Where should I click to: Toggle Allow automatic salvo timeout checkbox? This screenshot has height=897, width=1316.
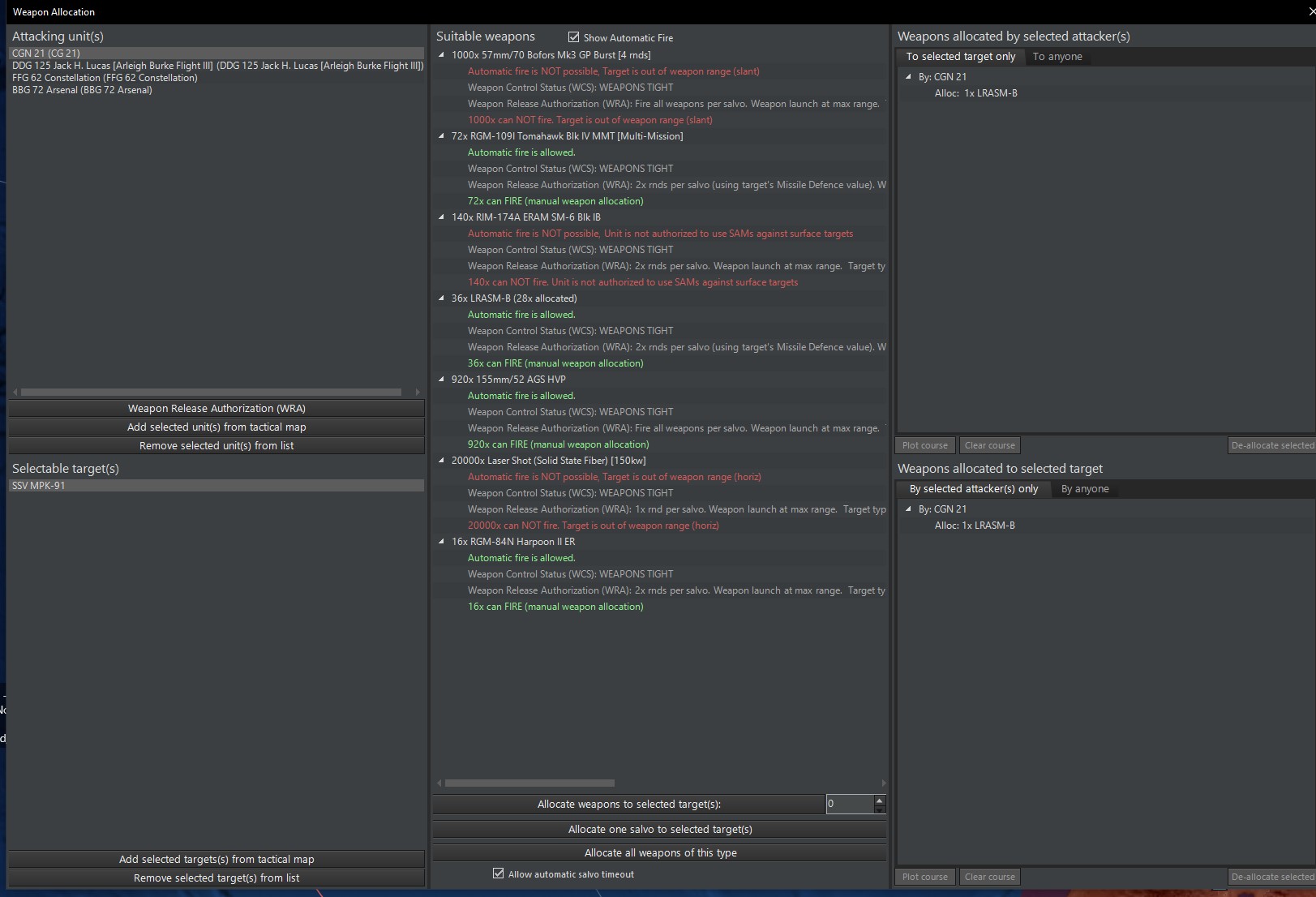coord(498,873)
